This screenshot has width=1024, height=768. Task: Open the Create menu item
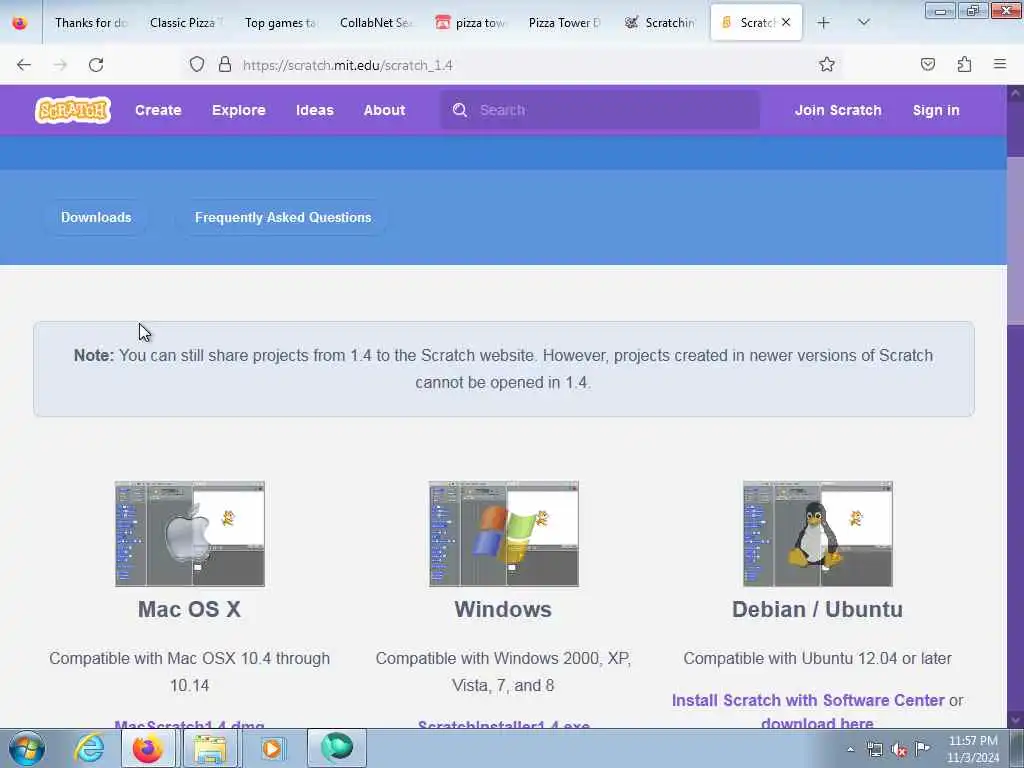(158, 110)
